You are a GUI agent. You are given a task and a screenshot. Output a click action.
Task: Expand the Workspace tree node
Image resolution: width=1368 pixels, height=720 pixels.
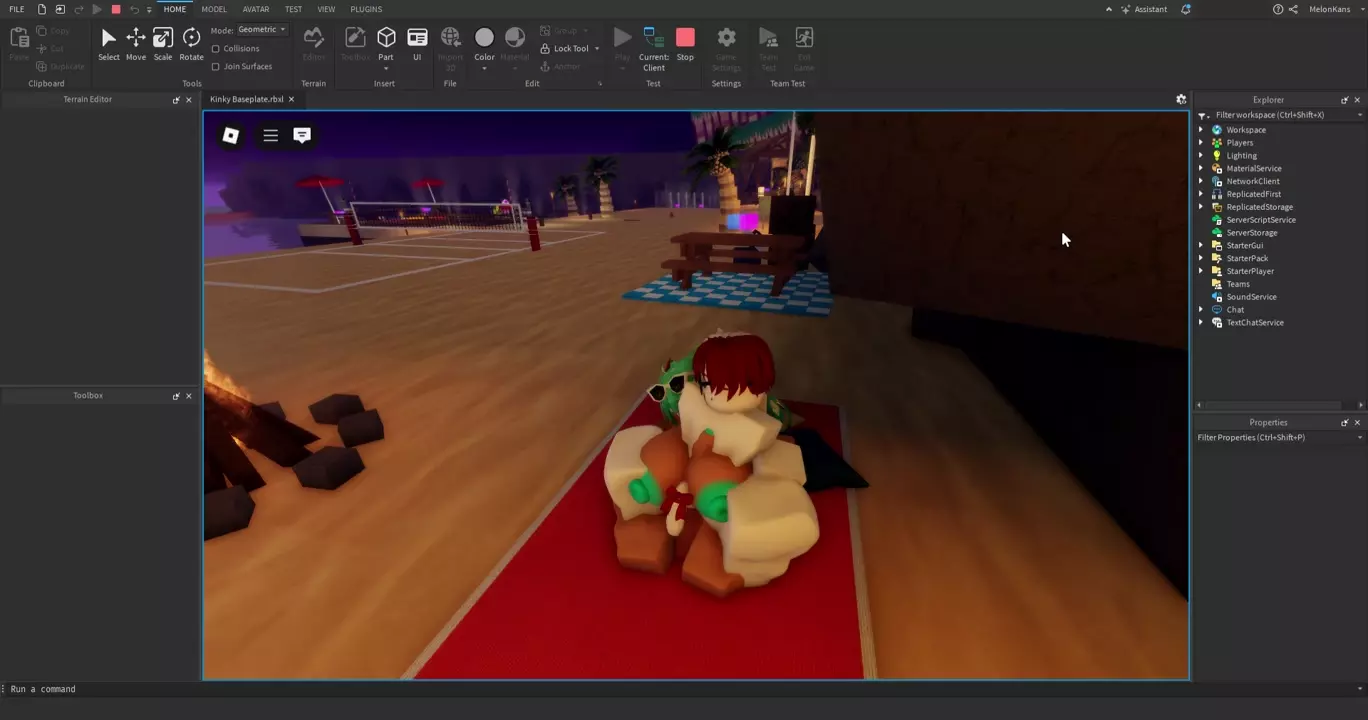point(1201,130)
